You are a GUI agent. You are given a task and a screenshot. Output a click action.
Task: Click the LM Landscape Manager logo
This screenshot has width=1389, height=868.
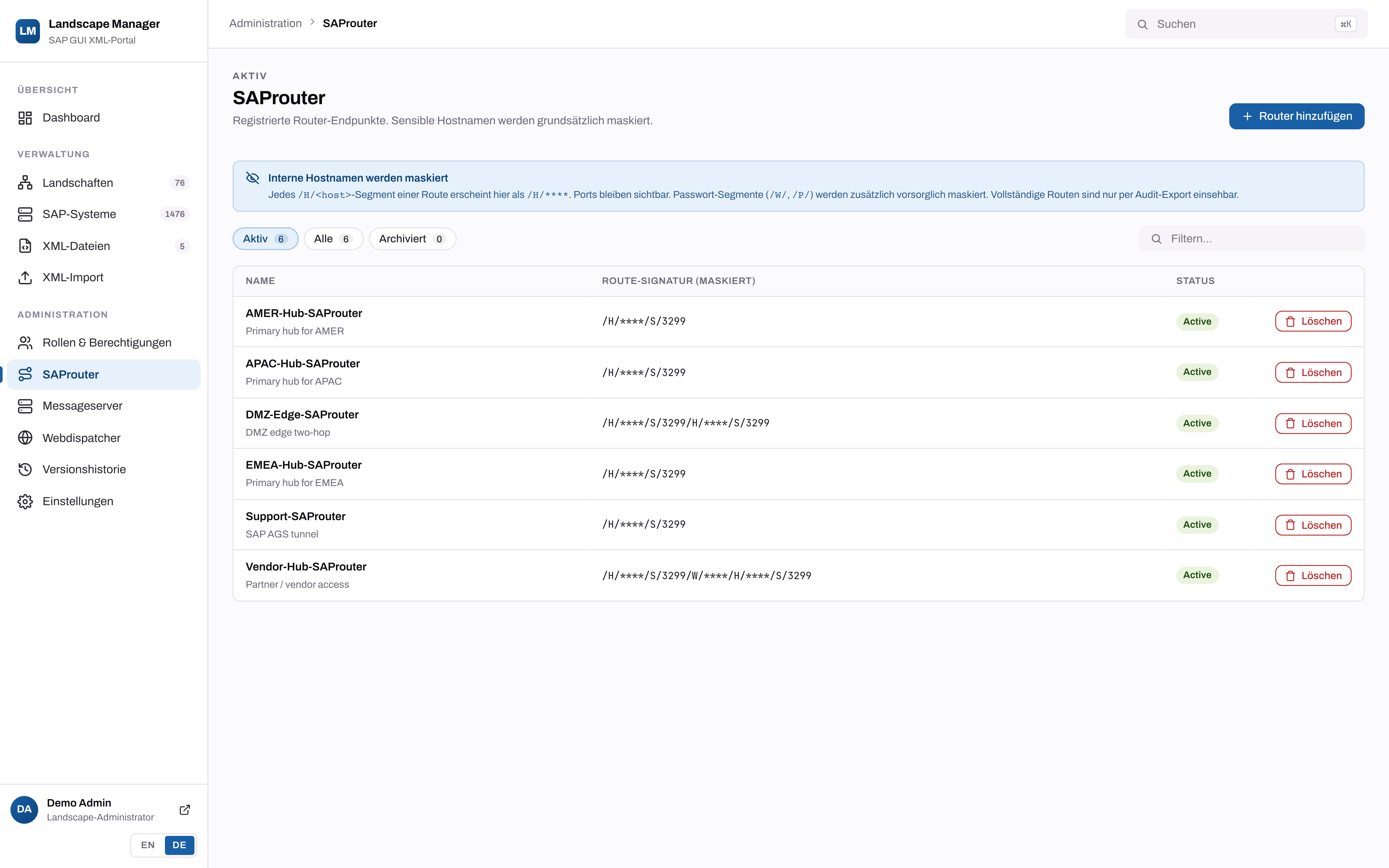[x=27, y=31]
